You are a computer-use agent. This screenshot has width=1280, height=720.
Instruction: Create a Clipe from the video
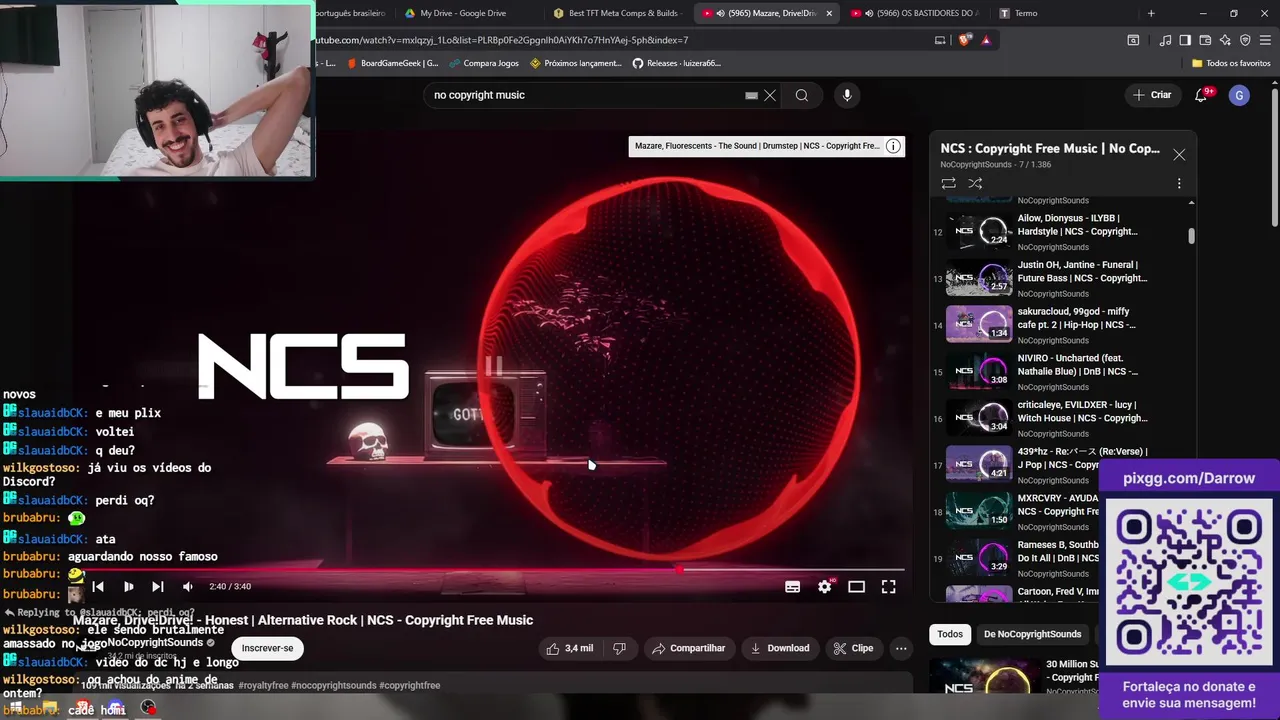[x=853, y=648]
